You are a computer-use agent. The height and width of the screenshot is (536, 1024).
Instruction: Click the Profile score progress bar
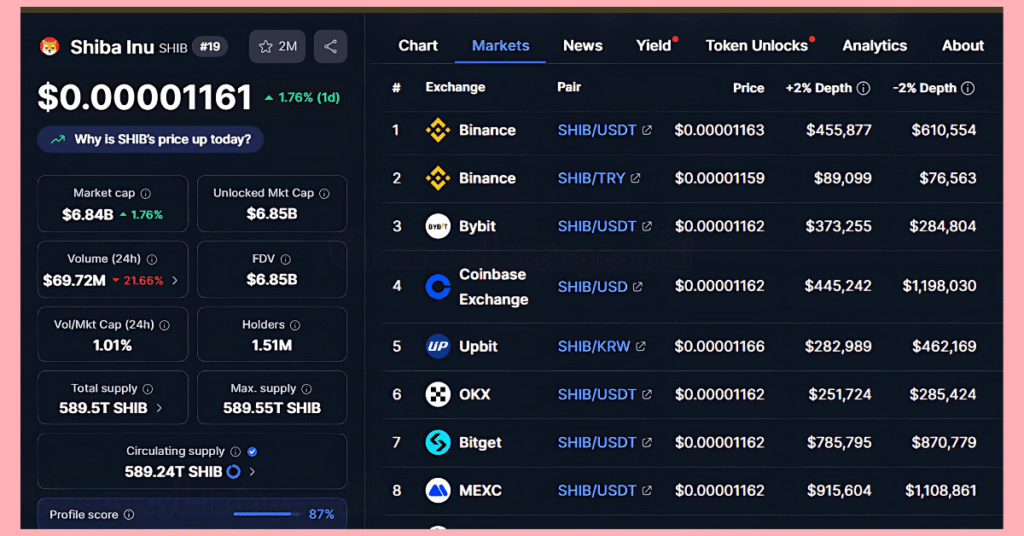click(x=266, y=514)
